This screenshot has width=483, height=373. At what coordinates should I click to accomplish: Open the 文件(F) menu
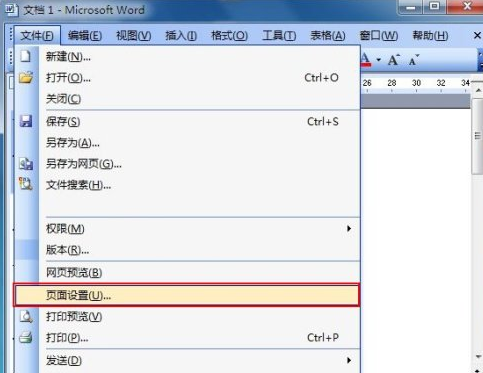(x=37, y=35)
